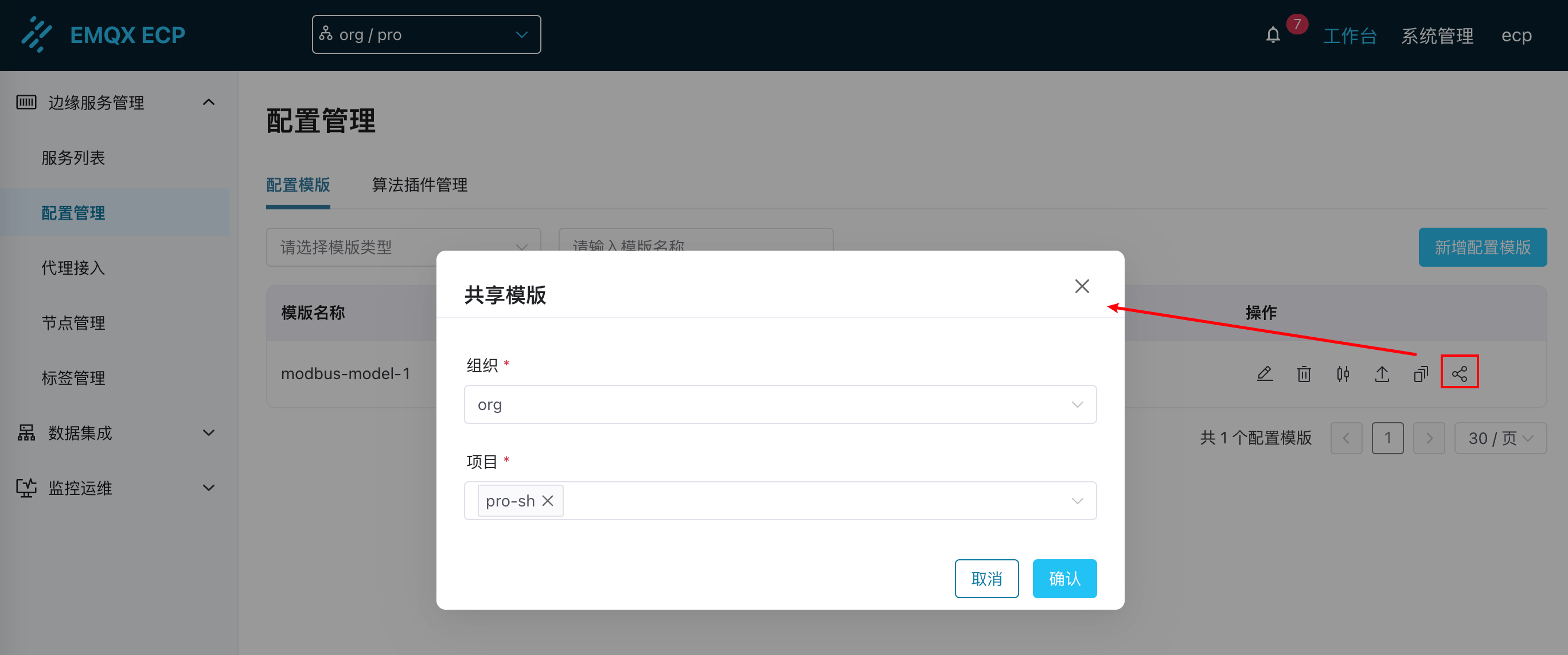This screenshot has height=655, width=1568.
Task: Open 系统管理 in top navigation
Action: (1437, 36)
